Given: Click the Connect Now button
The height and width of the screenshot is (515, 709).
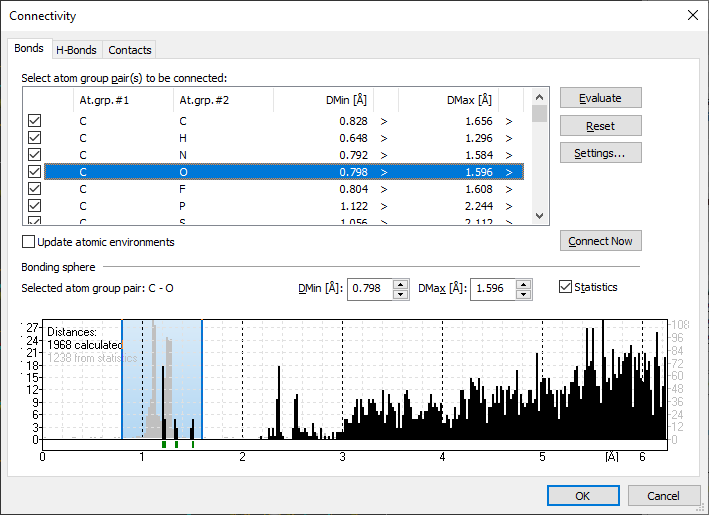Looking at the screenshot, I should click(x=600, y=241).
